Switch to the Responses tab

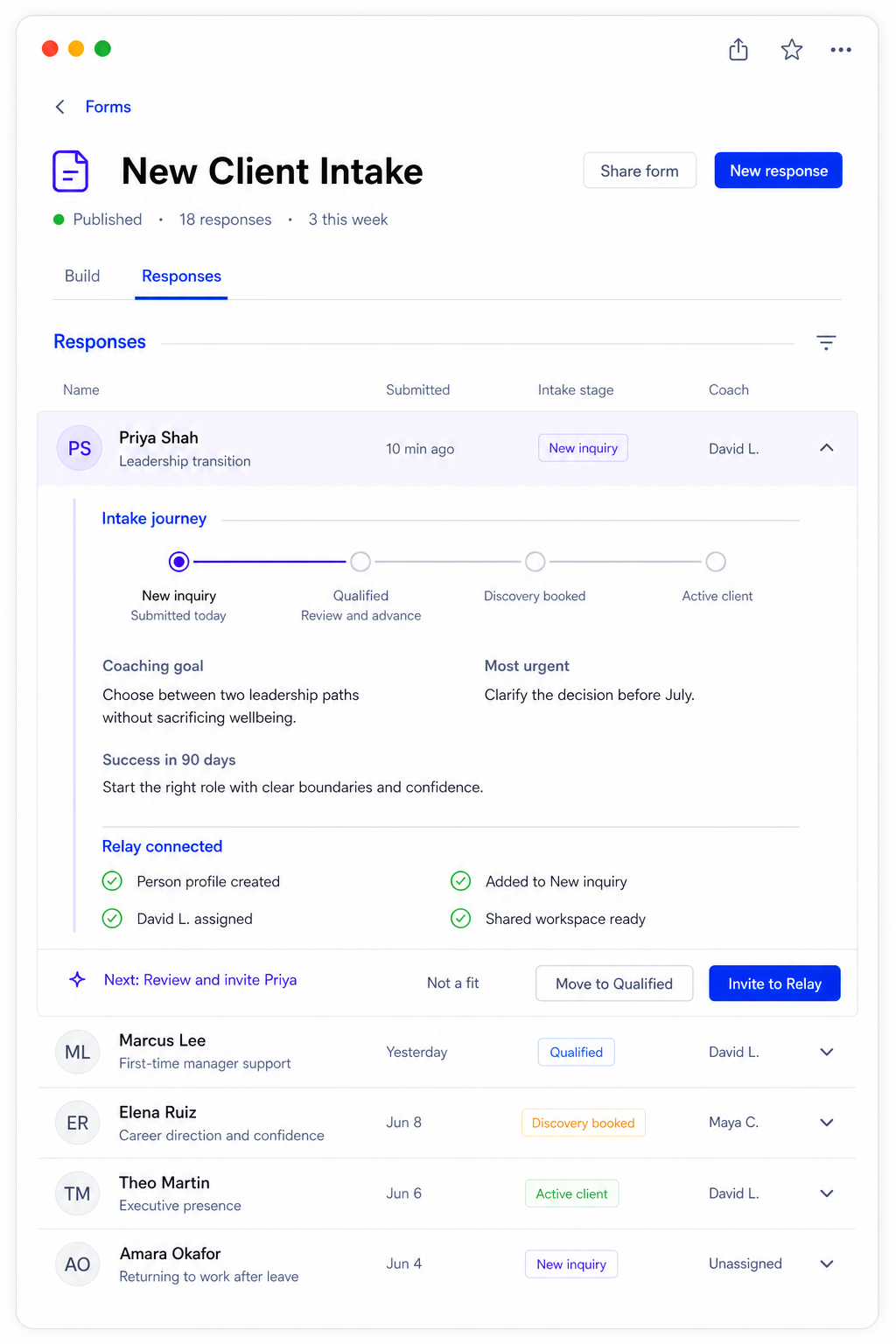point(181,276)
